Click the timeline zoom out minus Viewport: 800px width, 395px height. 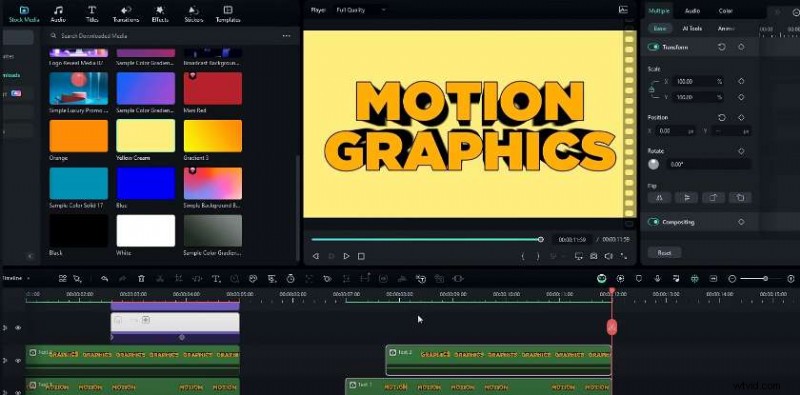pos(732,279)
